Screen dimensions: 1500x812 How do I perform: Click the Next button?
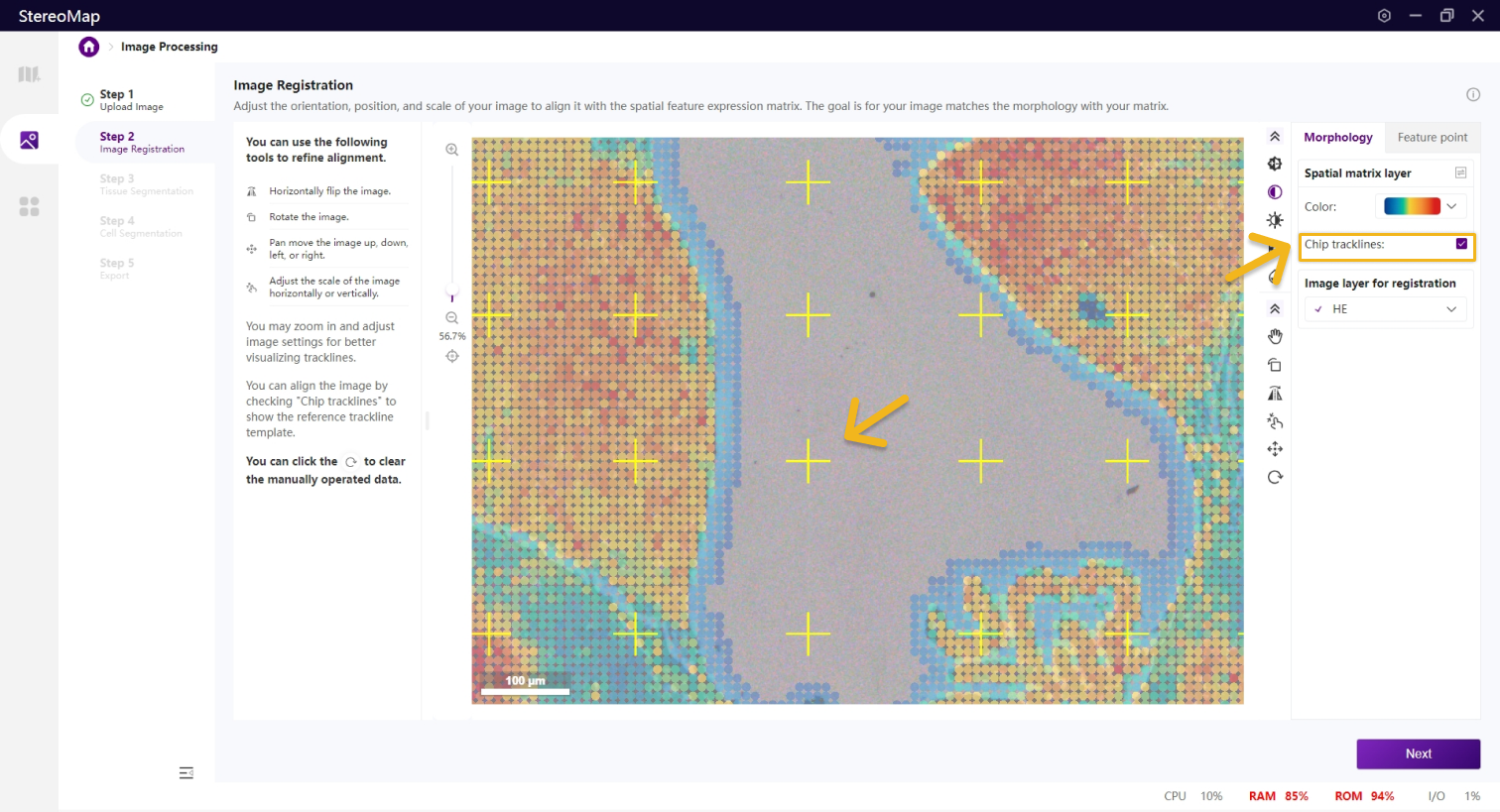(x=1418, y=754)
